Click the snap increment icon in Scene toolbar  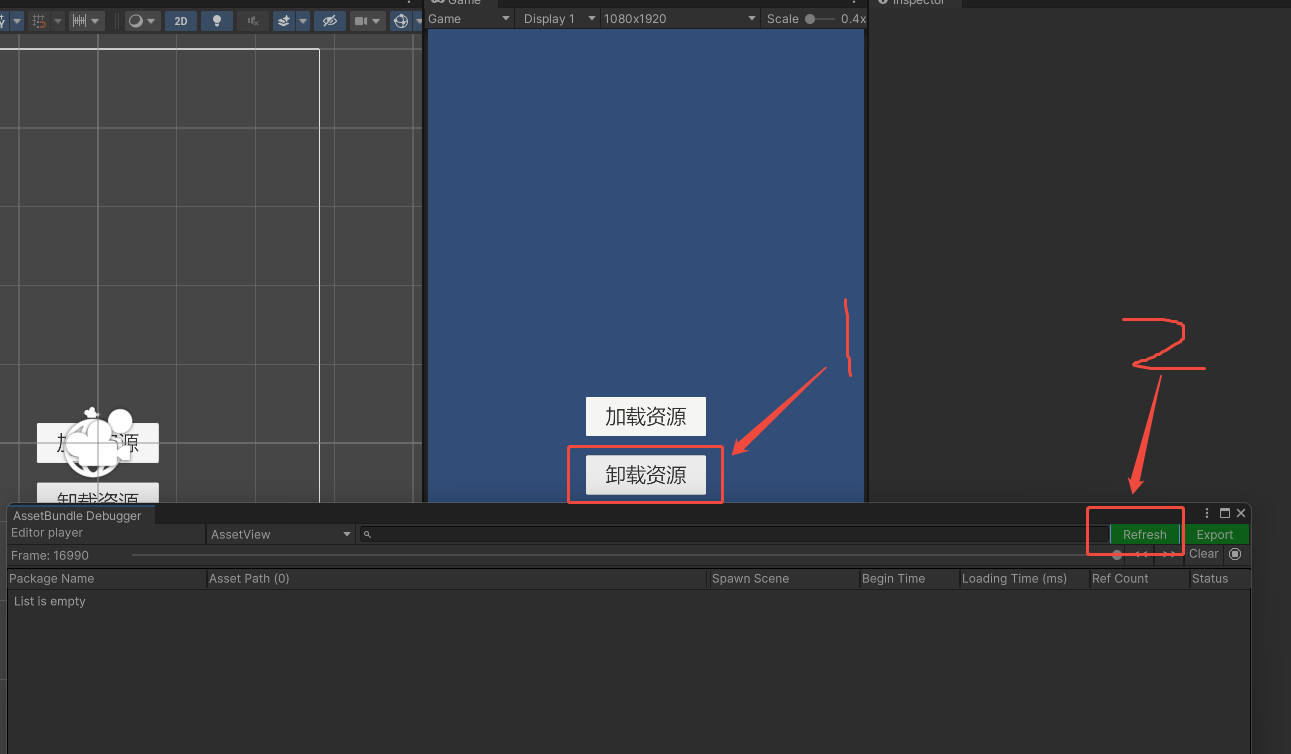(79, 21)
